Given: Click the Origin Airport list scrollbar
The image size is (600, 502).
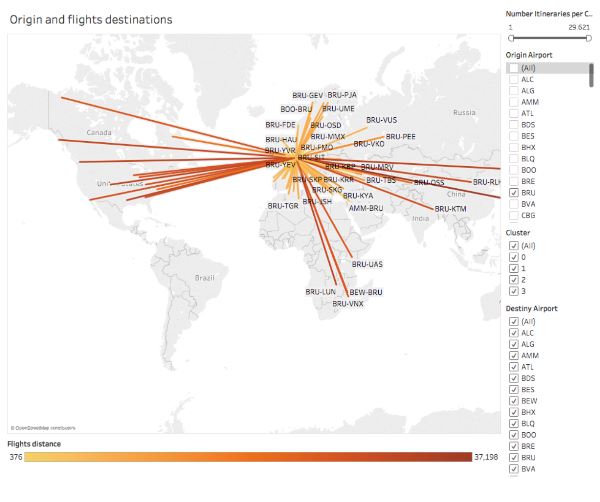Looking at the screenshot, I should click(x=591, y=75).
